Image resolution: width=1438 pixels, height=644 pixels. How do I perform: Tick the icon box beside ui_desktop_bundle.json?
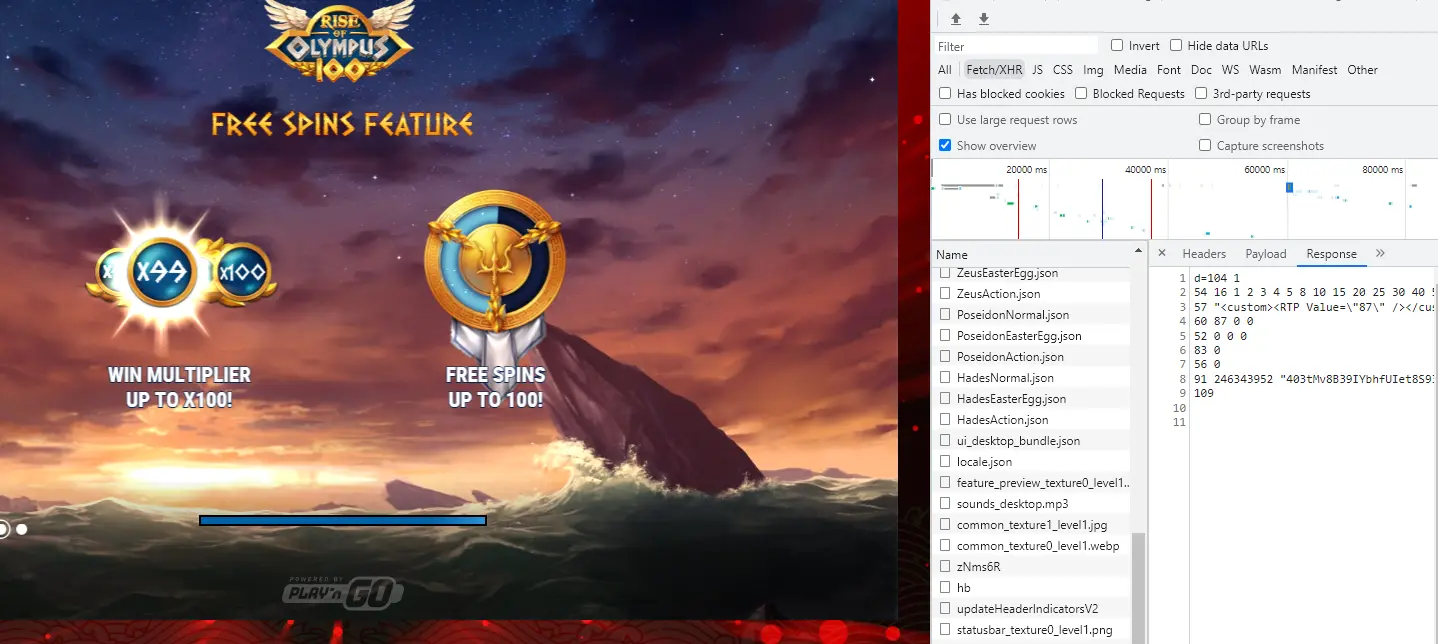pyautogui.click(x=945, y=441)
